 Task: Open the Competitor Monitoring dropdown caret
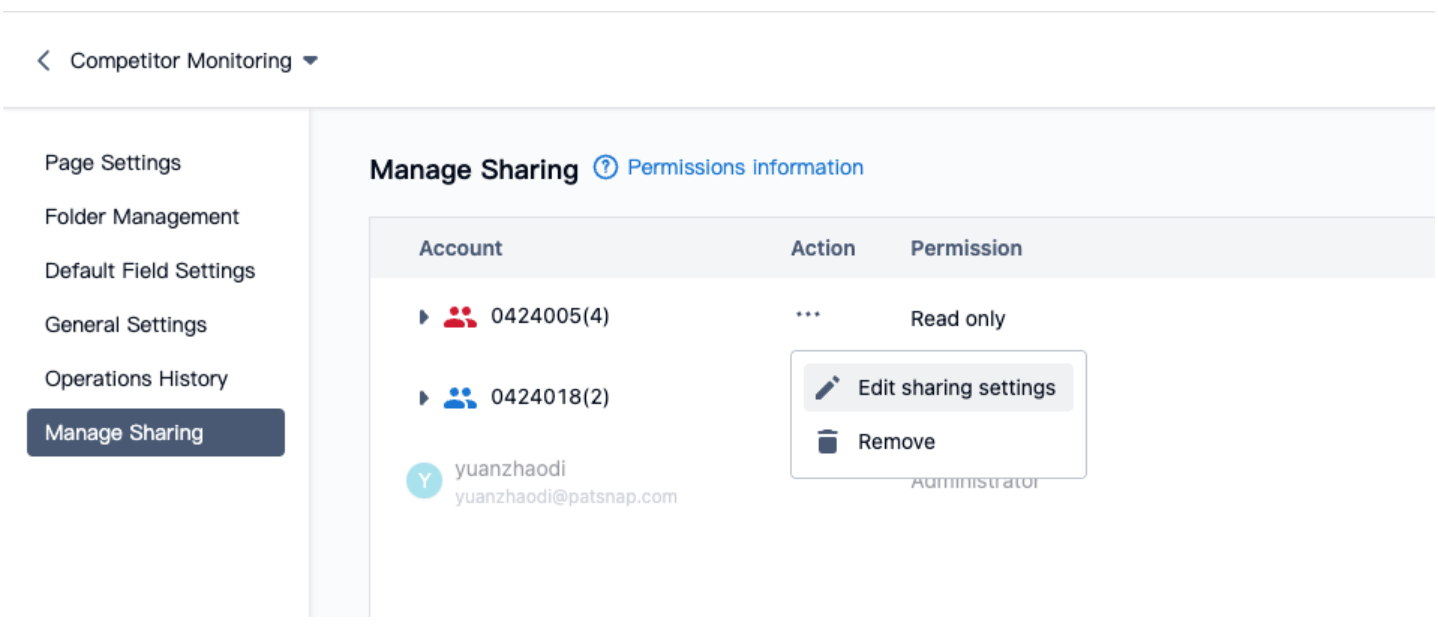tap(310, 61)
